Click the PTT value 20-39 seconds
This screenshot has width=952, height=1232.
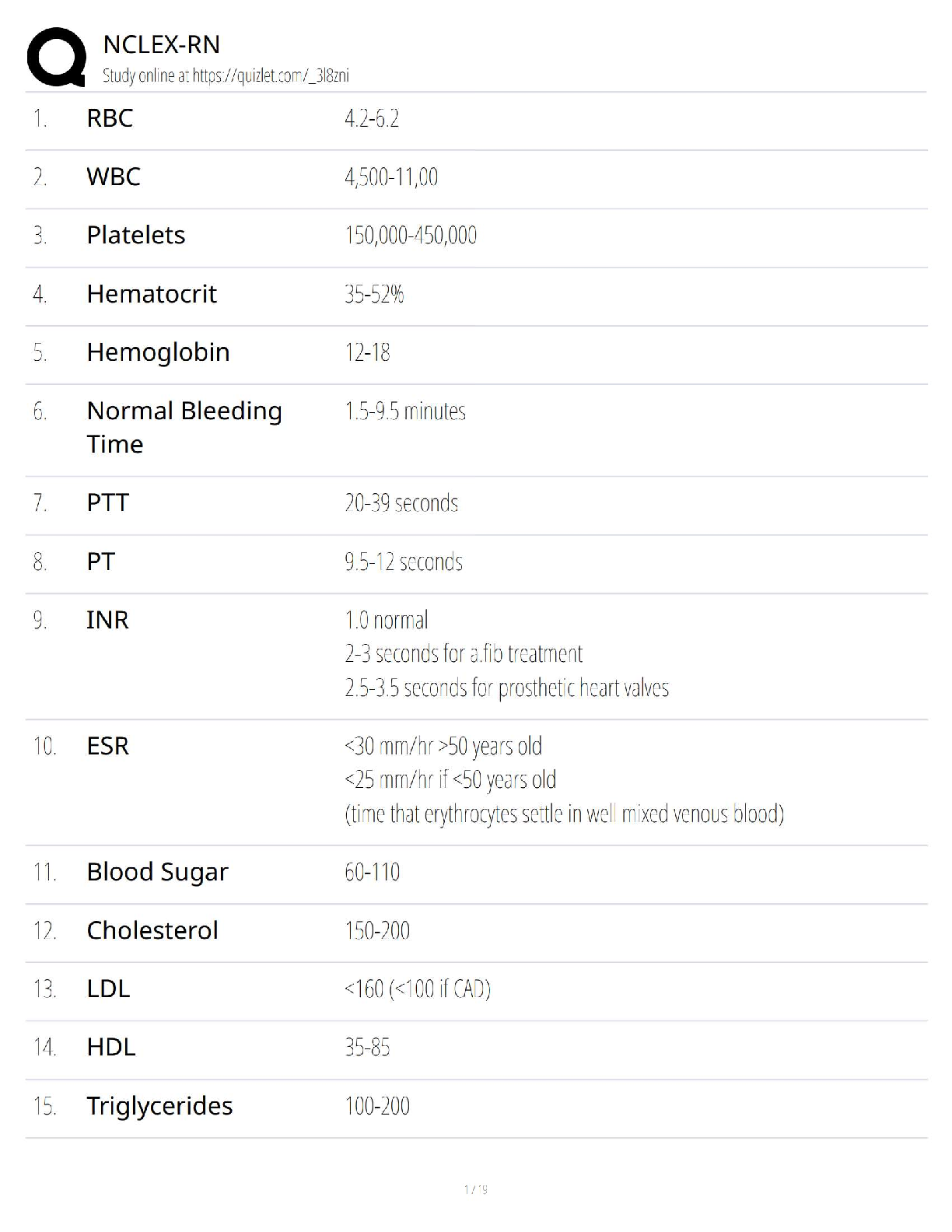[401, 503]
